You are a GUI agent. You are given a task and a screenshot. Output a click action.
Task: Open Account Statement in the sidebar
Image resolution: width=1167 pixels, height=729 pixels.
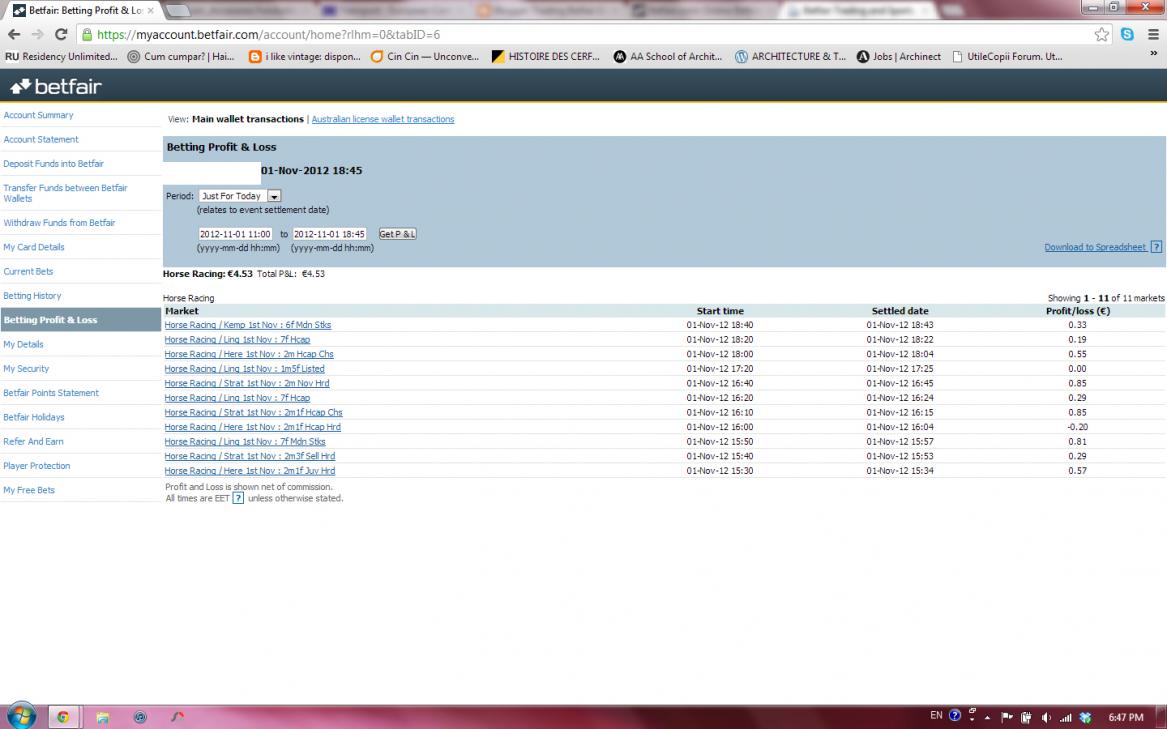[x=41, y=139]
